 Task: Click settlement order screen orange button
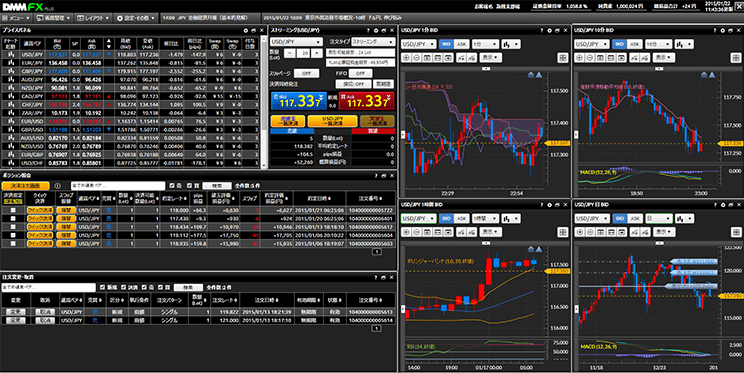(x=25, y=186)
